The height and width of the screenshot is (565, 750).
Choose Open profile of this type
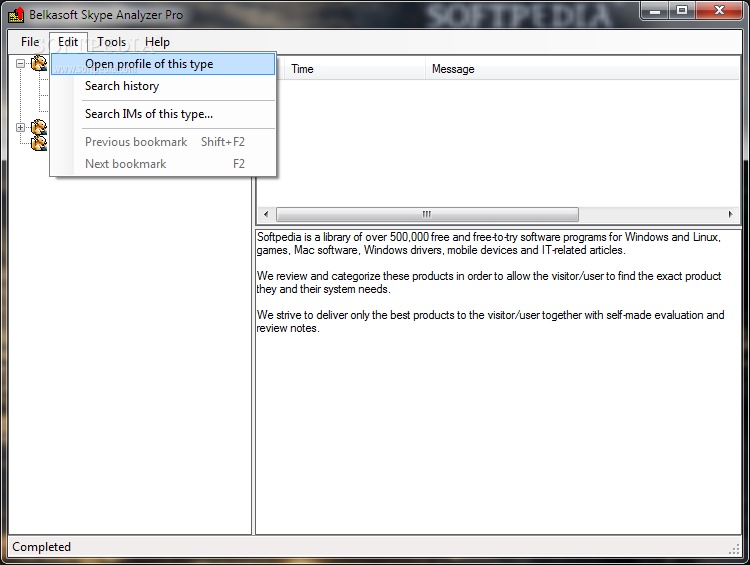[x=163, y=64]
